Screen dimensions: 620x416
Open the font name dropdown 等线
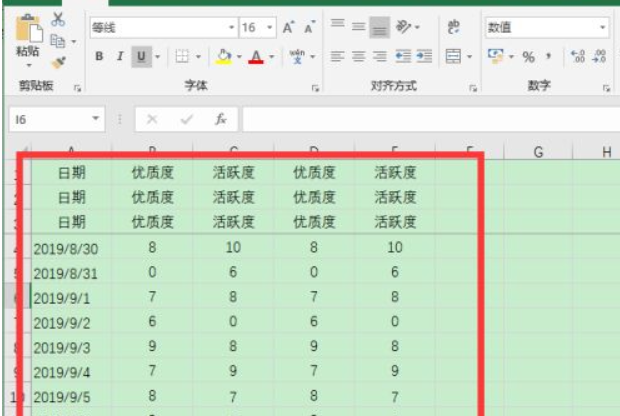pyautogui.click(x=232, y=27)
